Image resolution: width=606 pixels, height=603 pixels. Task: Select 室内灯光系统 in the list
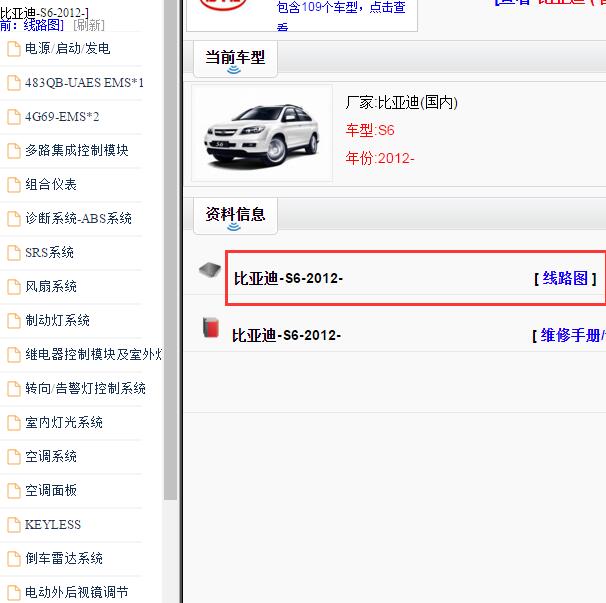pyautogui.click(x=64, y=422)
